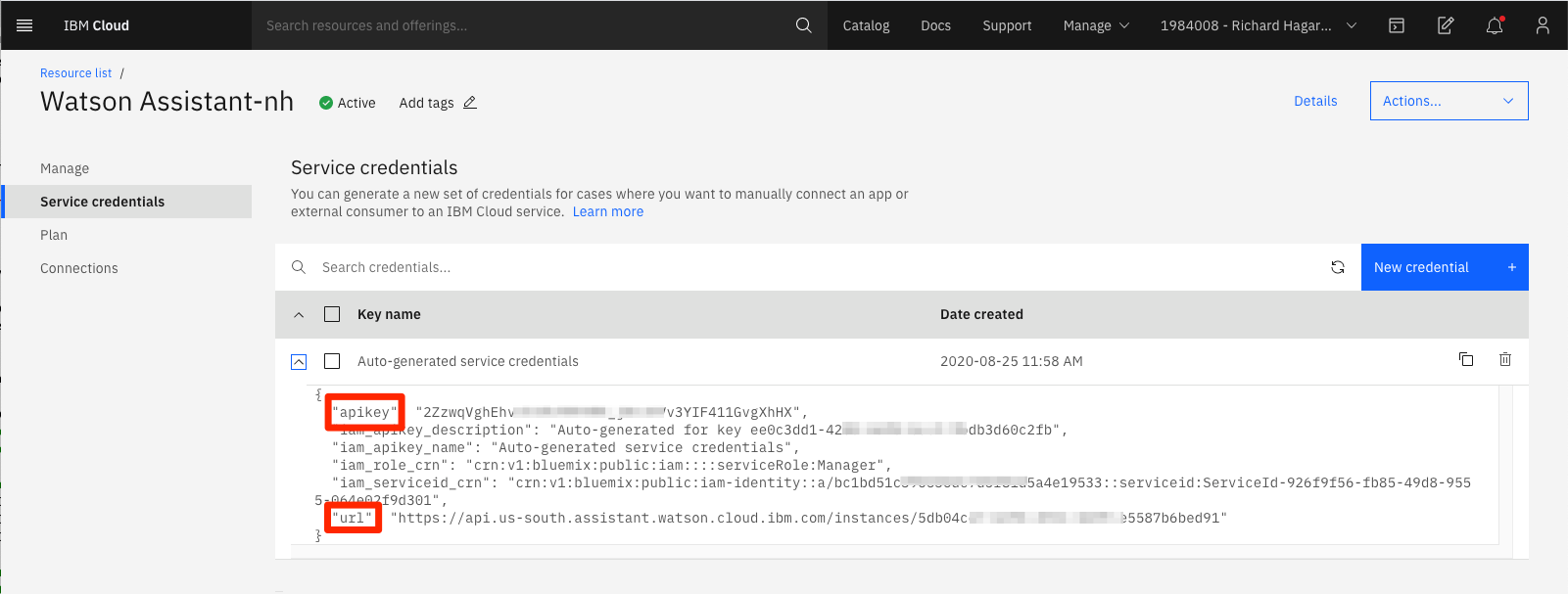The height and width of the screenshot is (594, 1568).
Task: Open Support from the header
Action: (x=1007, y=25)
